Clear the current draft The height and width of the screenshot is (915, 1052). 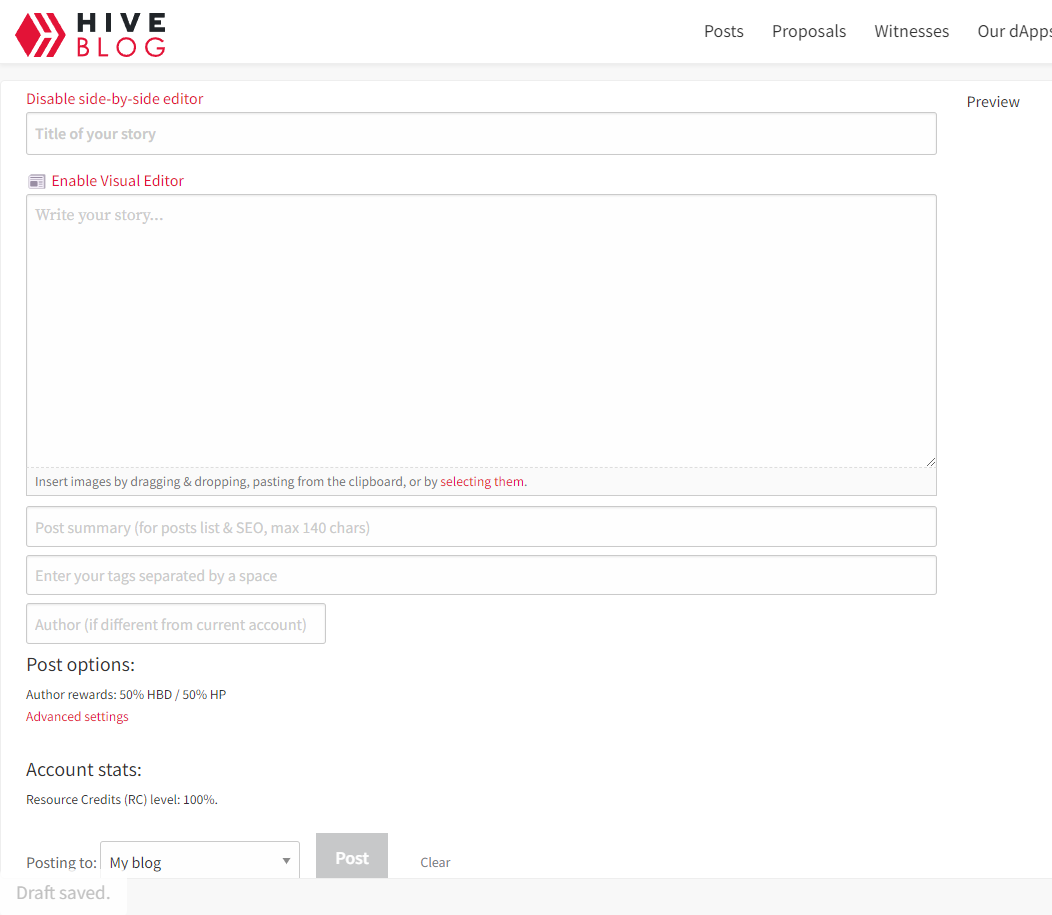tap(435, 862)
